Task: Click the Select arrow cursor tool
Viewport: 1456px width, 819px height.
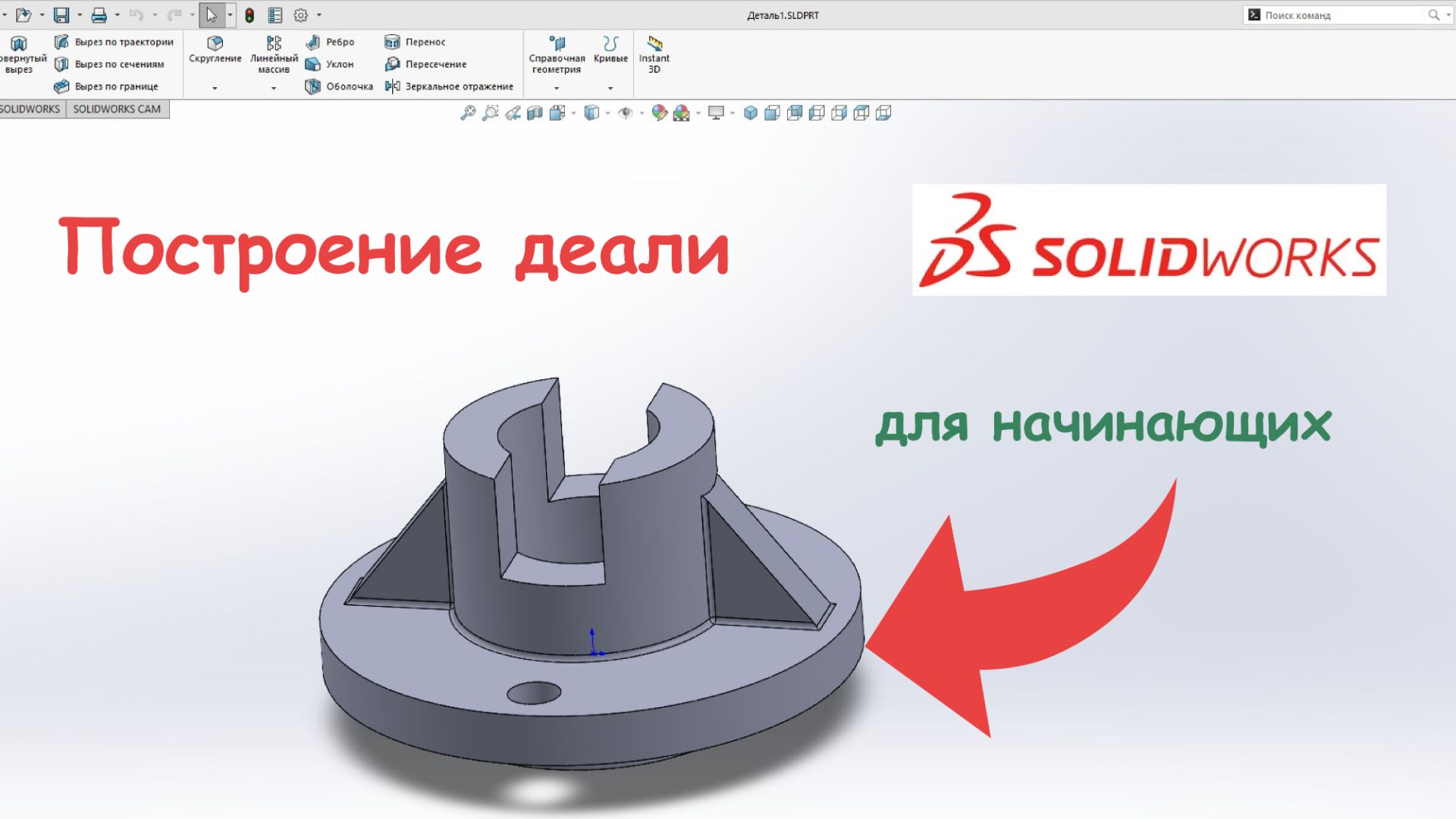Action: click(x=212, y=14)
